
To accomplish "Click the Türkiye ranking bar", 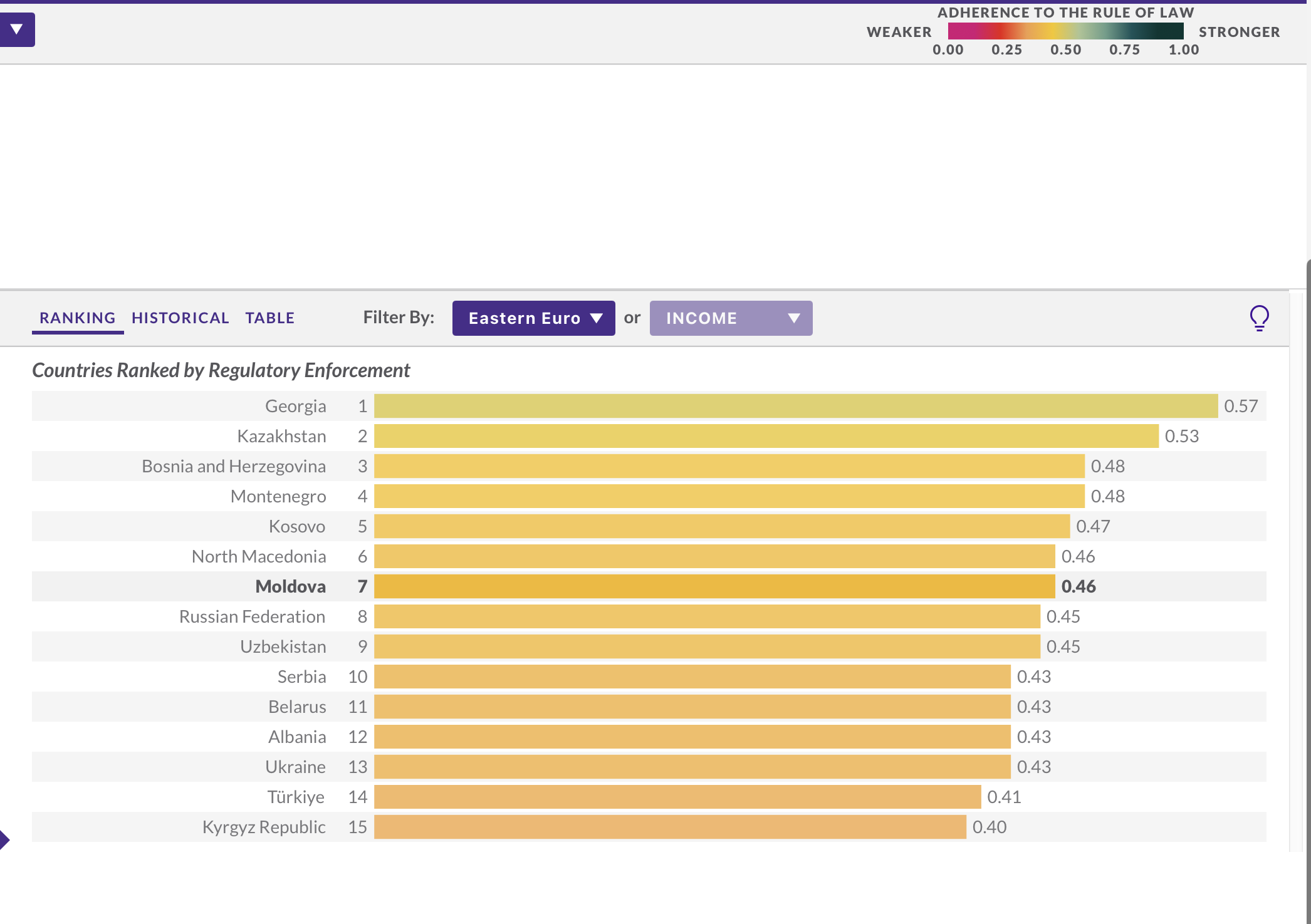I will point(677,797).
